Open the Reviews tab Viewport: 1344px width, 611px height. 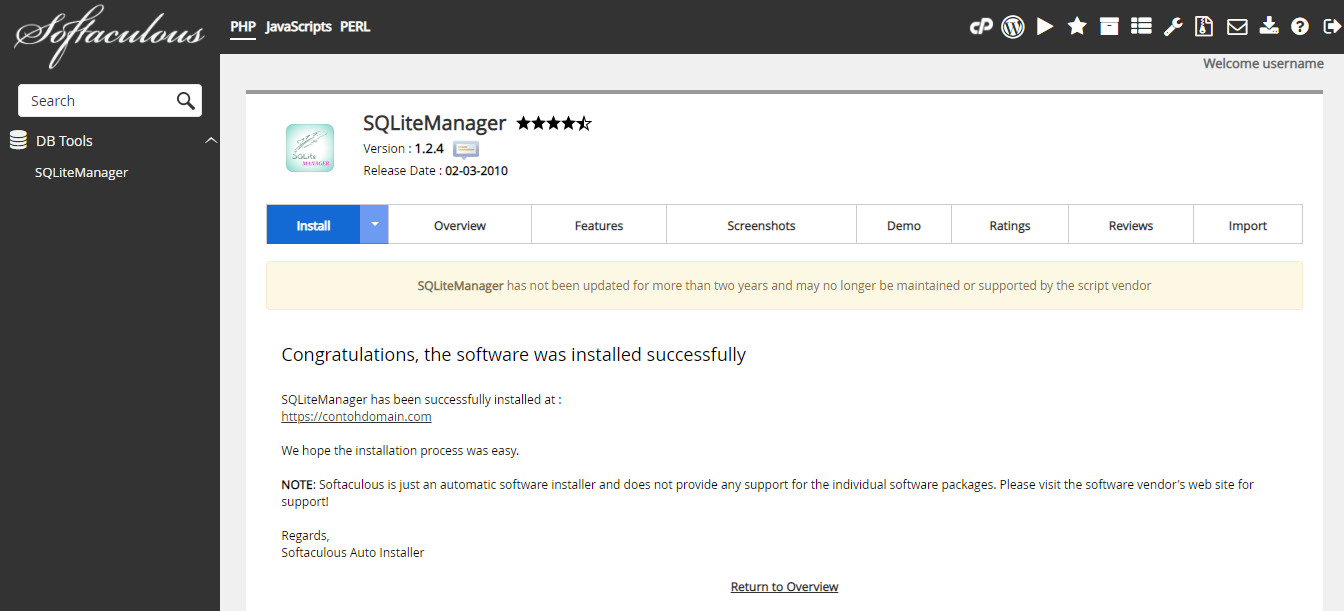1130,224
